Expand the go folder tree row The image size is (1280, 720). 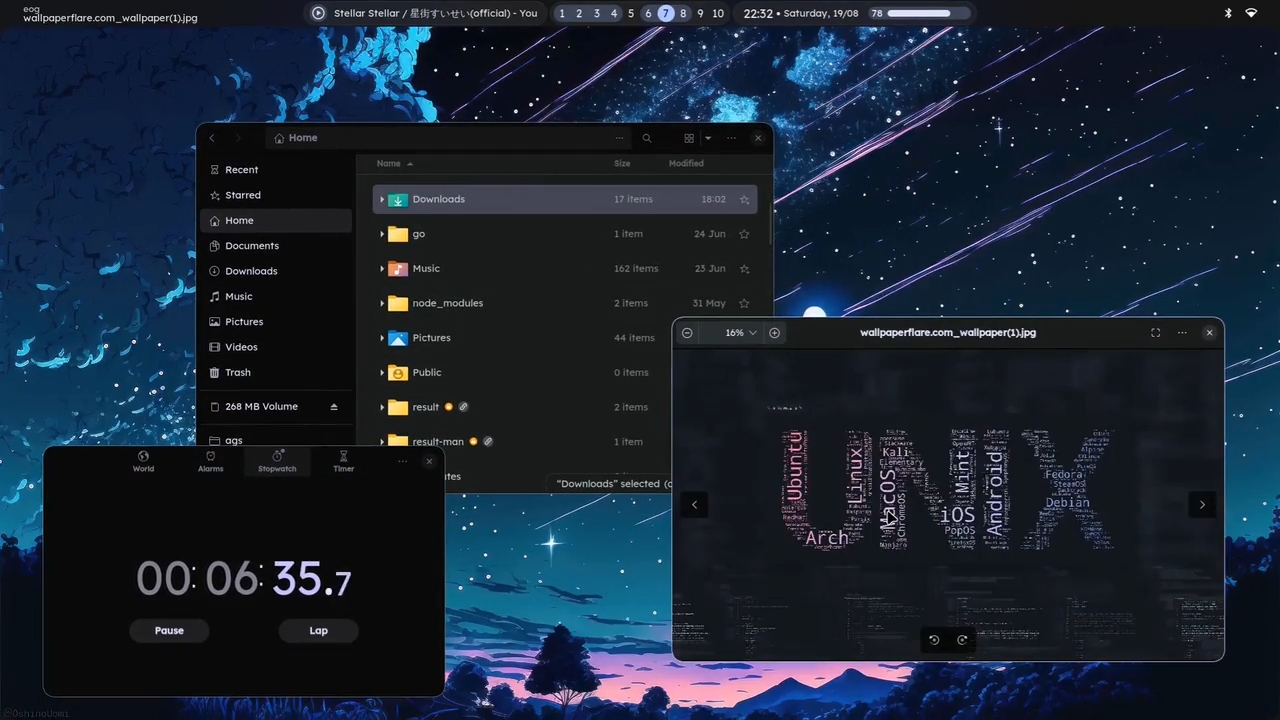(382, 234)
